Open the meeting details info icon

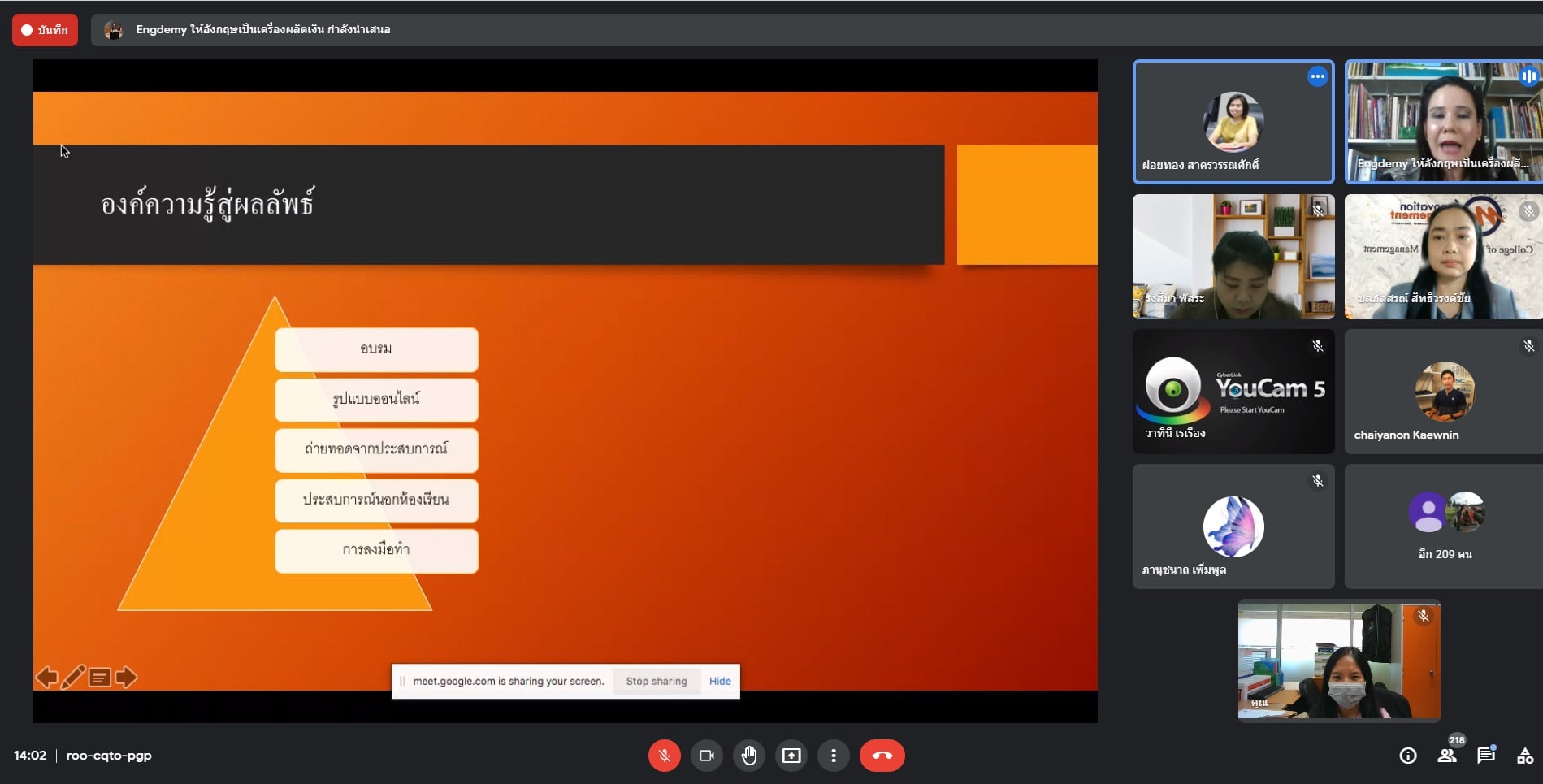pyautogui.click(x=1407, y=756)
